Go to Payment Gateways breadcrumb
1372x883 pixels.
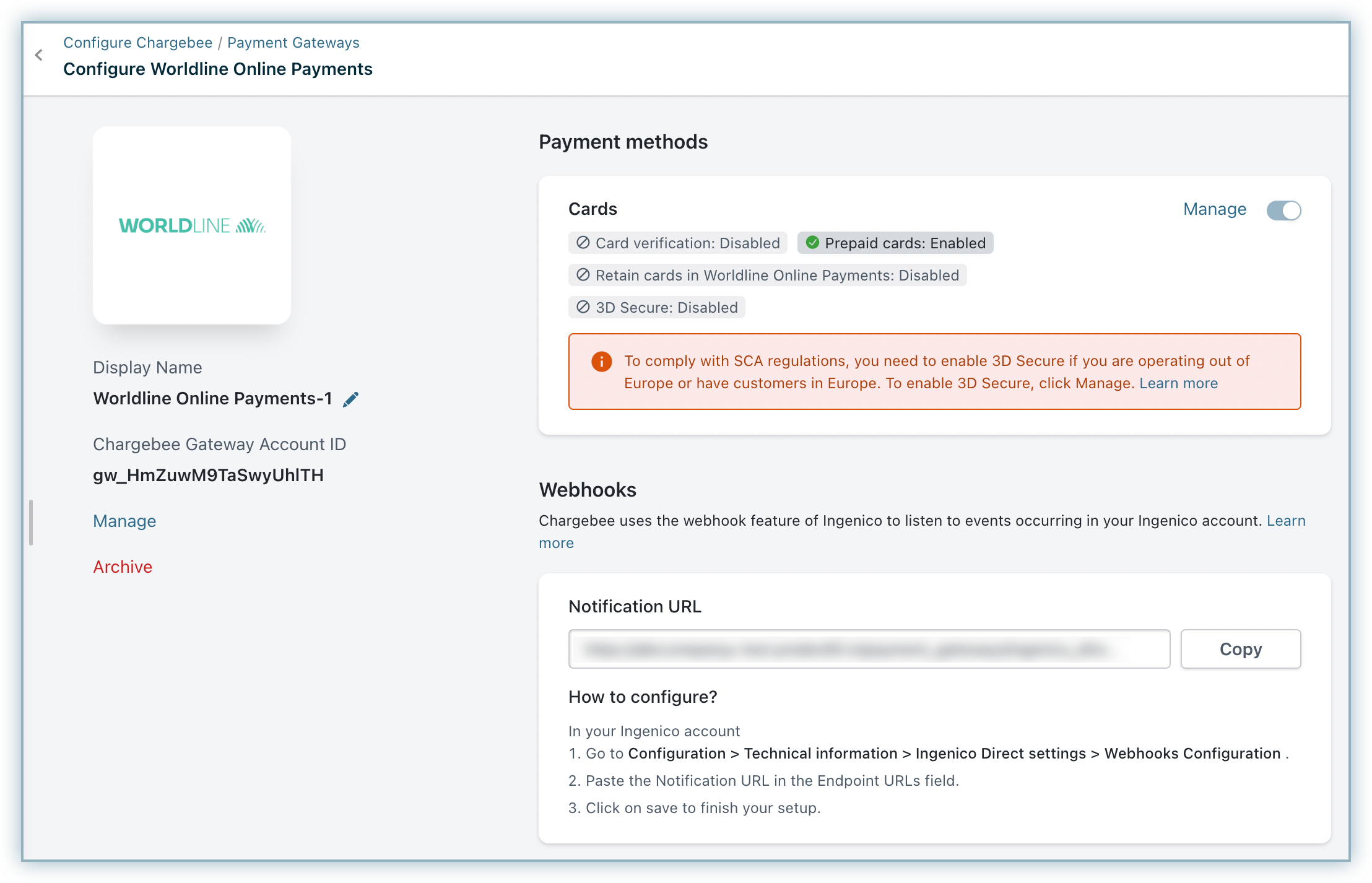(x=293, y=43)
